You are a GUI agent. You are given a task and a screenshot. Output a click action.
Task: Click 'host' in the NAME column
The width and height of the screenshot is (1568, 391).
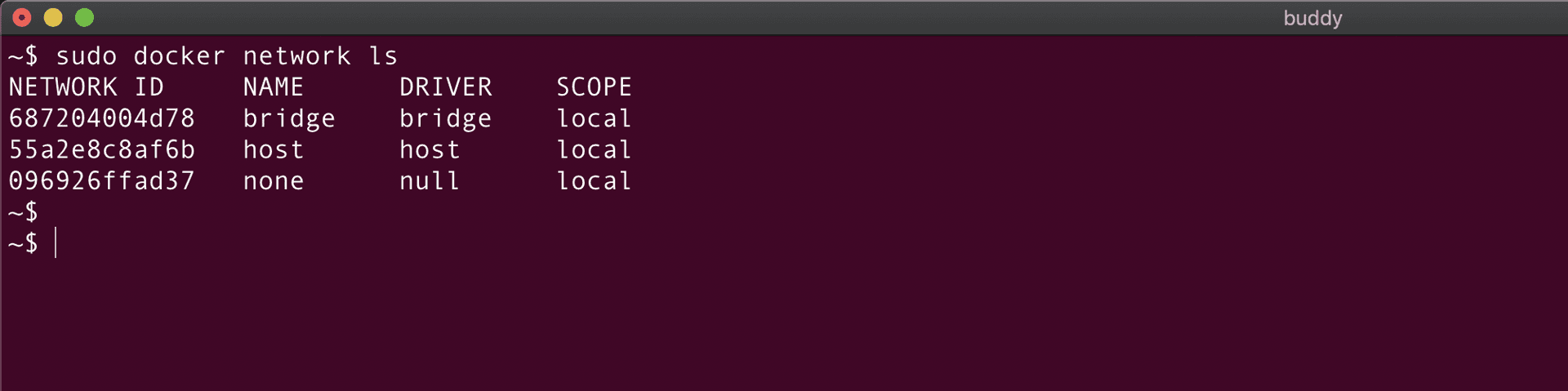[x=273, y=149]
